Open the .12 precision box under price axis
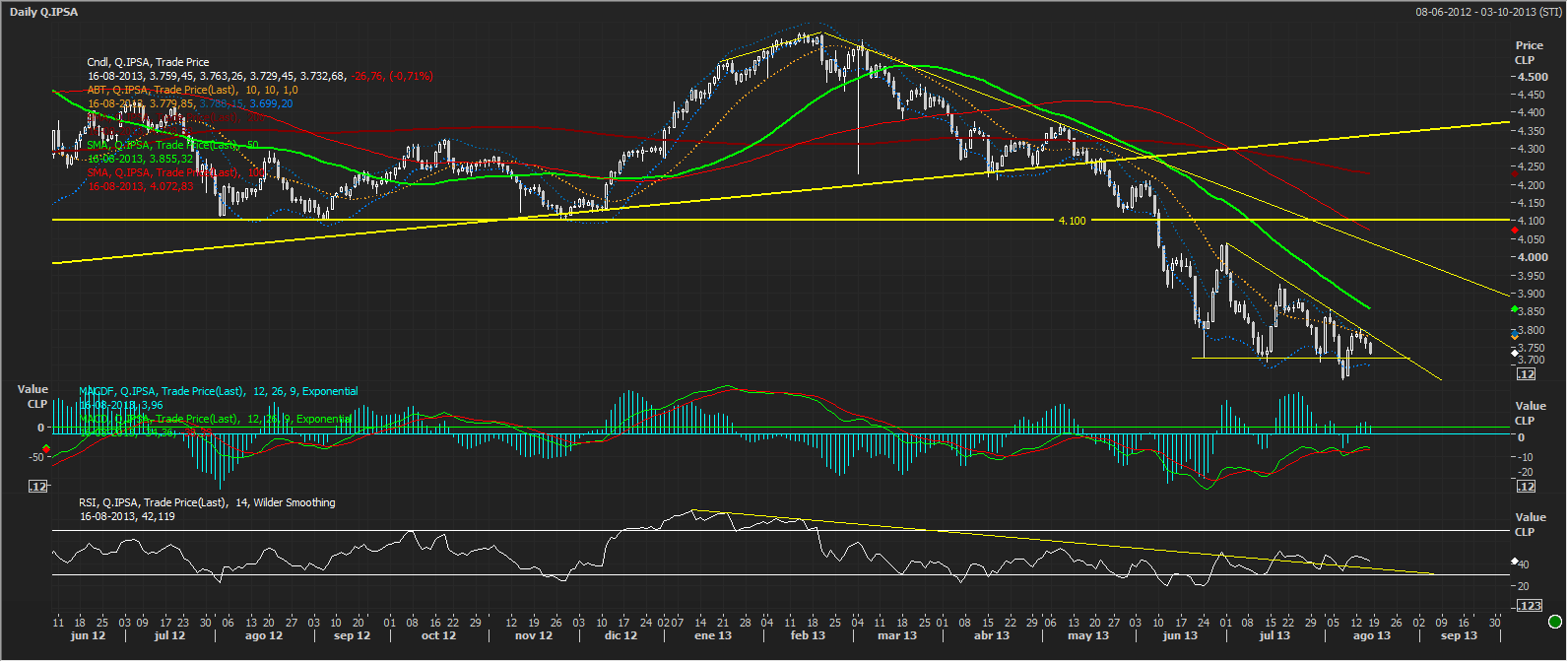Image resolution: width=1568 pixels, height=662 pixels. [x=1526, y=374]
